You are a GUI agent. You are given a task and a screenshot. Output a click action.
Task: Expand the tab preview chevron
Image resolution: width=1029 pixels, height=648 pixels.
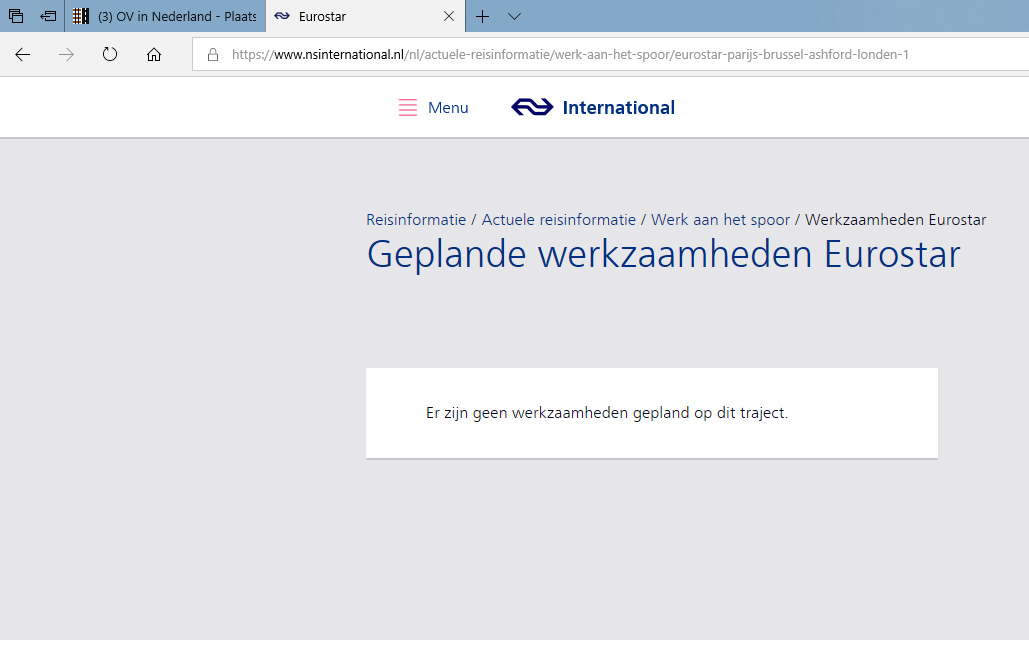[514, 16]
